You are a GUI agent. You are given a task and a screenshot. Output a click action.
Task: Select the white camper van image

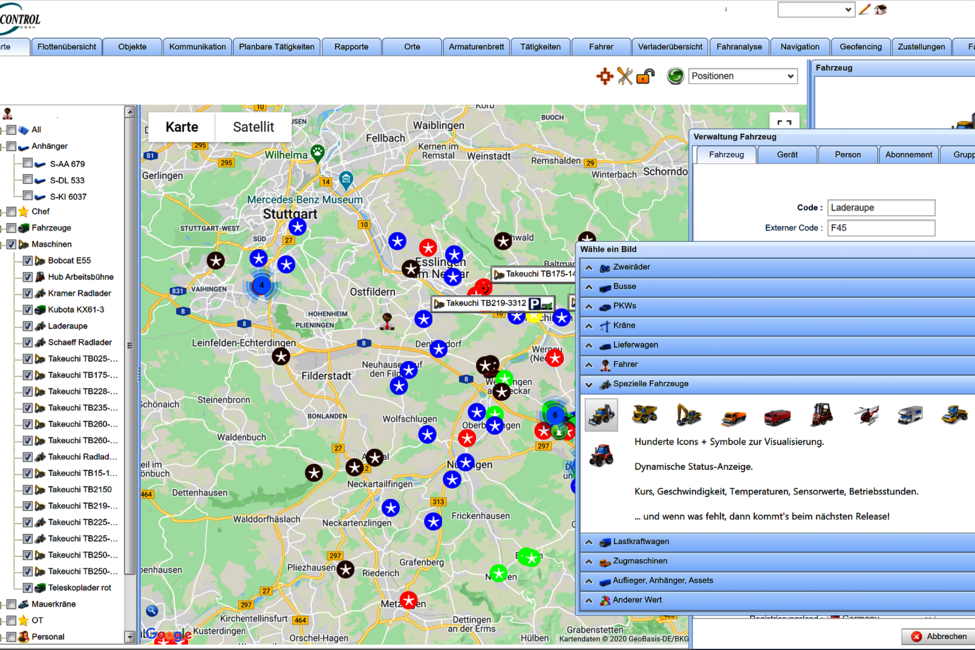(910, 415)
